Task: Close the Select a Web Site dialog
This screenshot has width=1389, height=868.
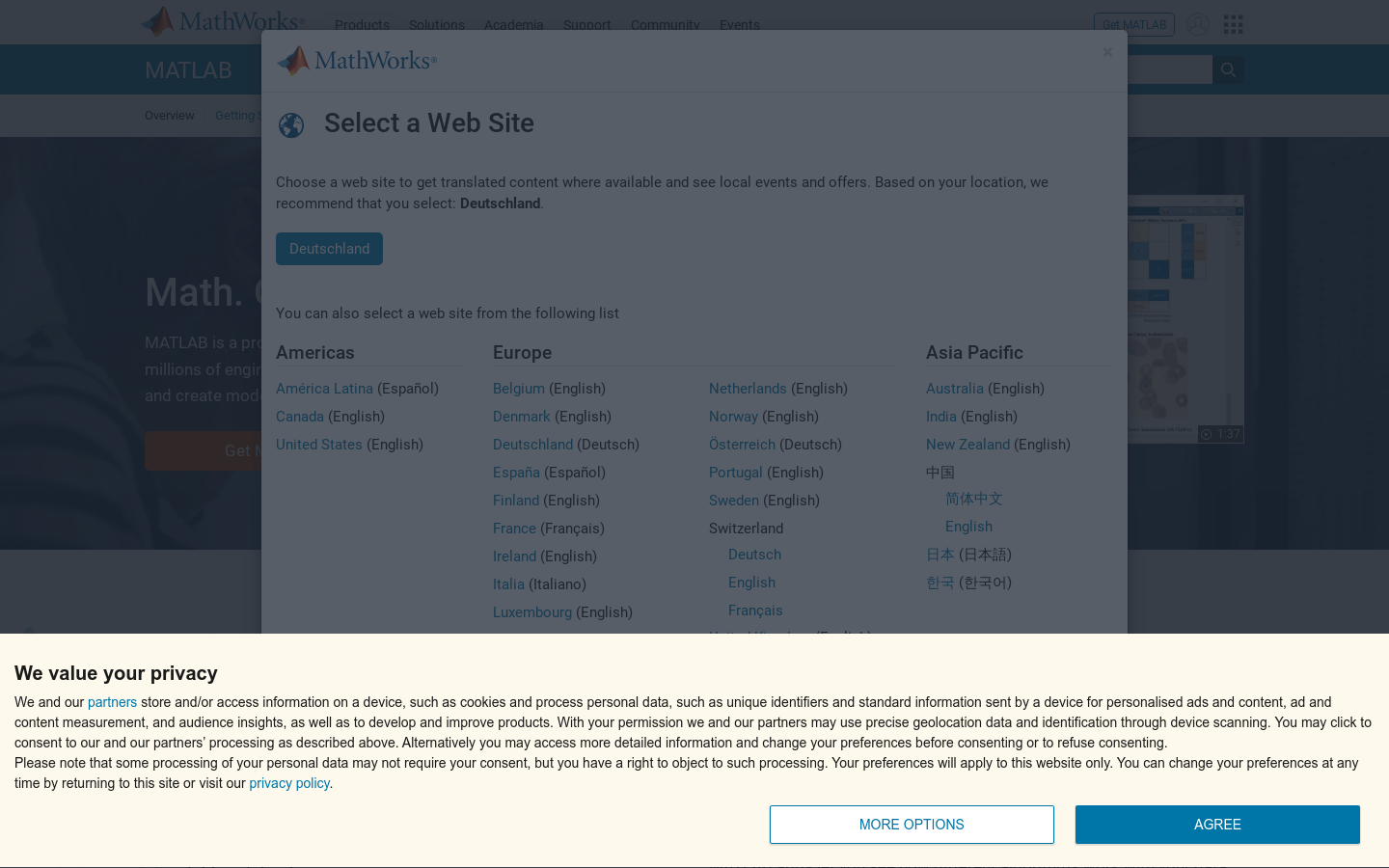Action: pyautogui.click(x=1107, y=52)
